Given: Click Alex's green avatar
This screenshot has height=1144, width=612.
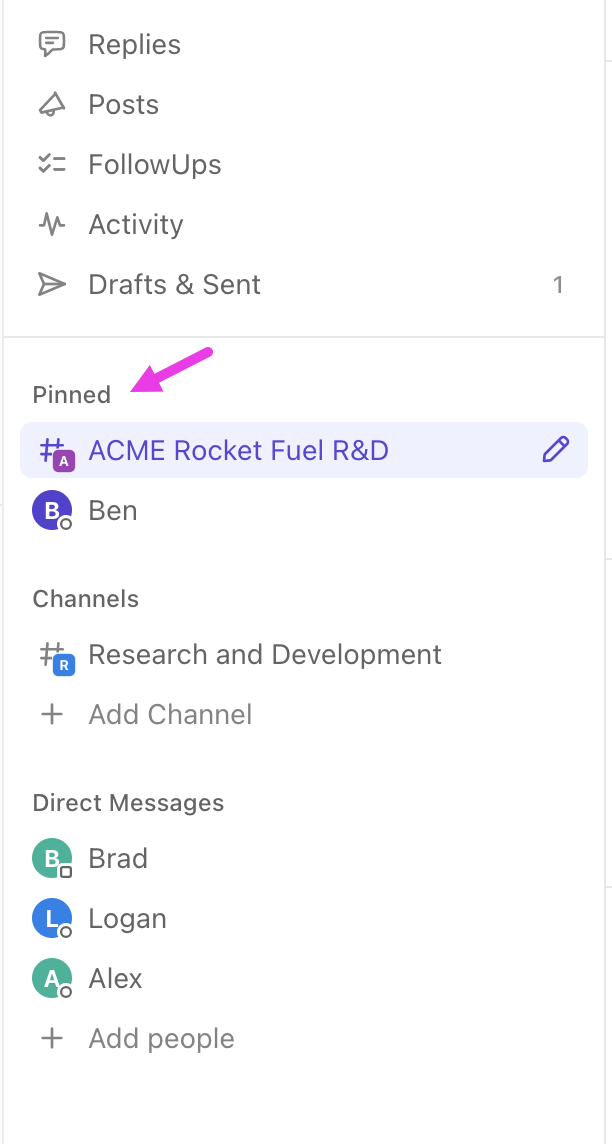Looking at the screenshot, I should tap(51, 978).
